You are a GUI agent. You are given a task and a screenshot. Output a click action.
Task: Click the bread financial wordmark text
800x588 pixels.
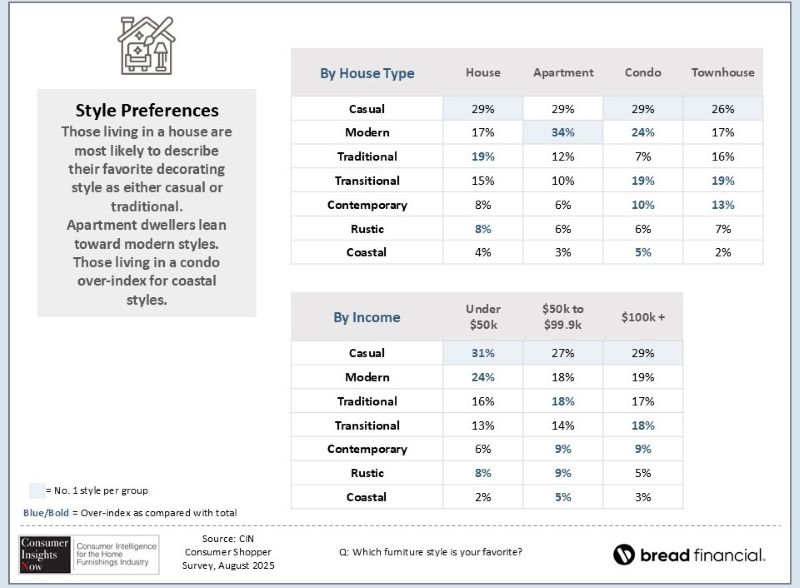pos(703,555)
